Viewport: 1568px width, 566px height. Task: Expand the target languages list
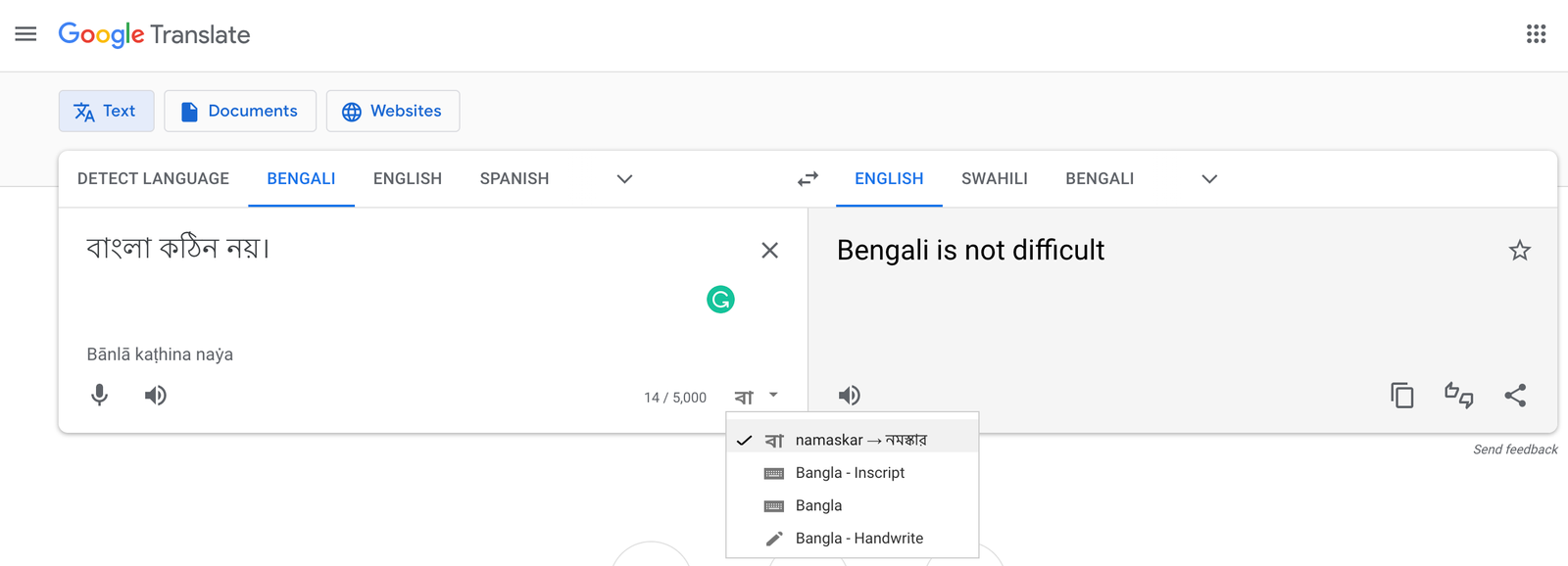tap(1209, 179)
